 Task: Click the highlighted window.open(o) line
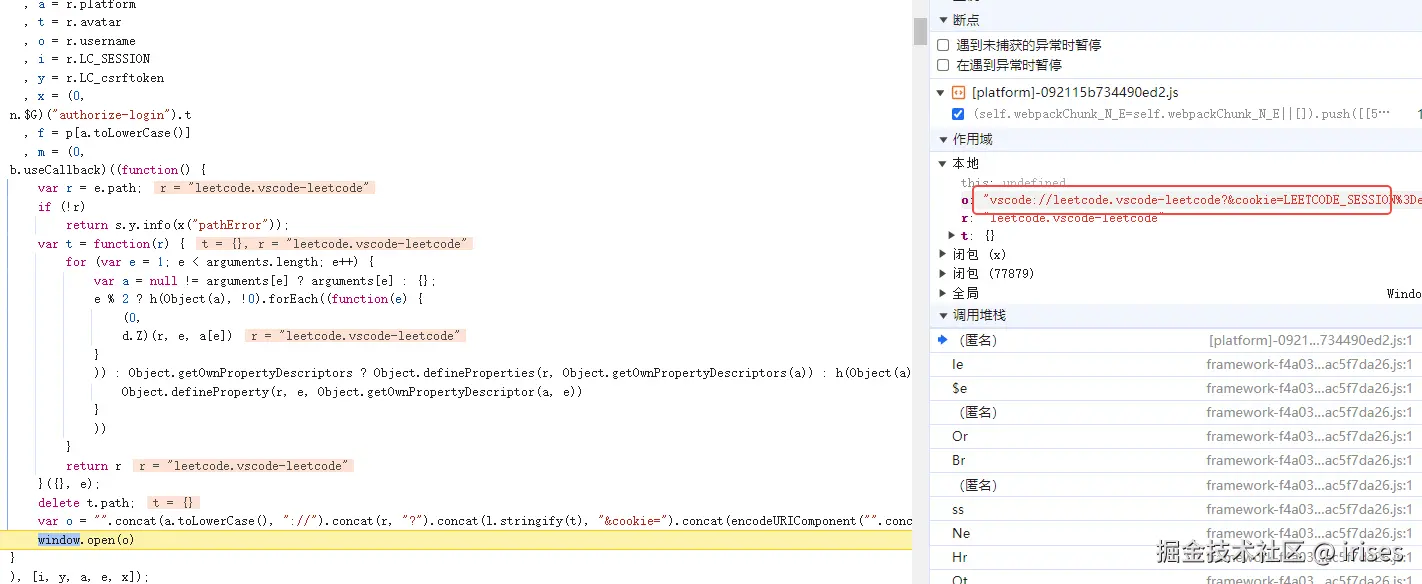click(x=456, y=540)
